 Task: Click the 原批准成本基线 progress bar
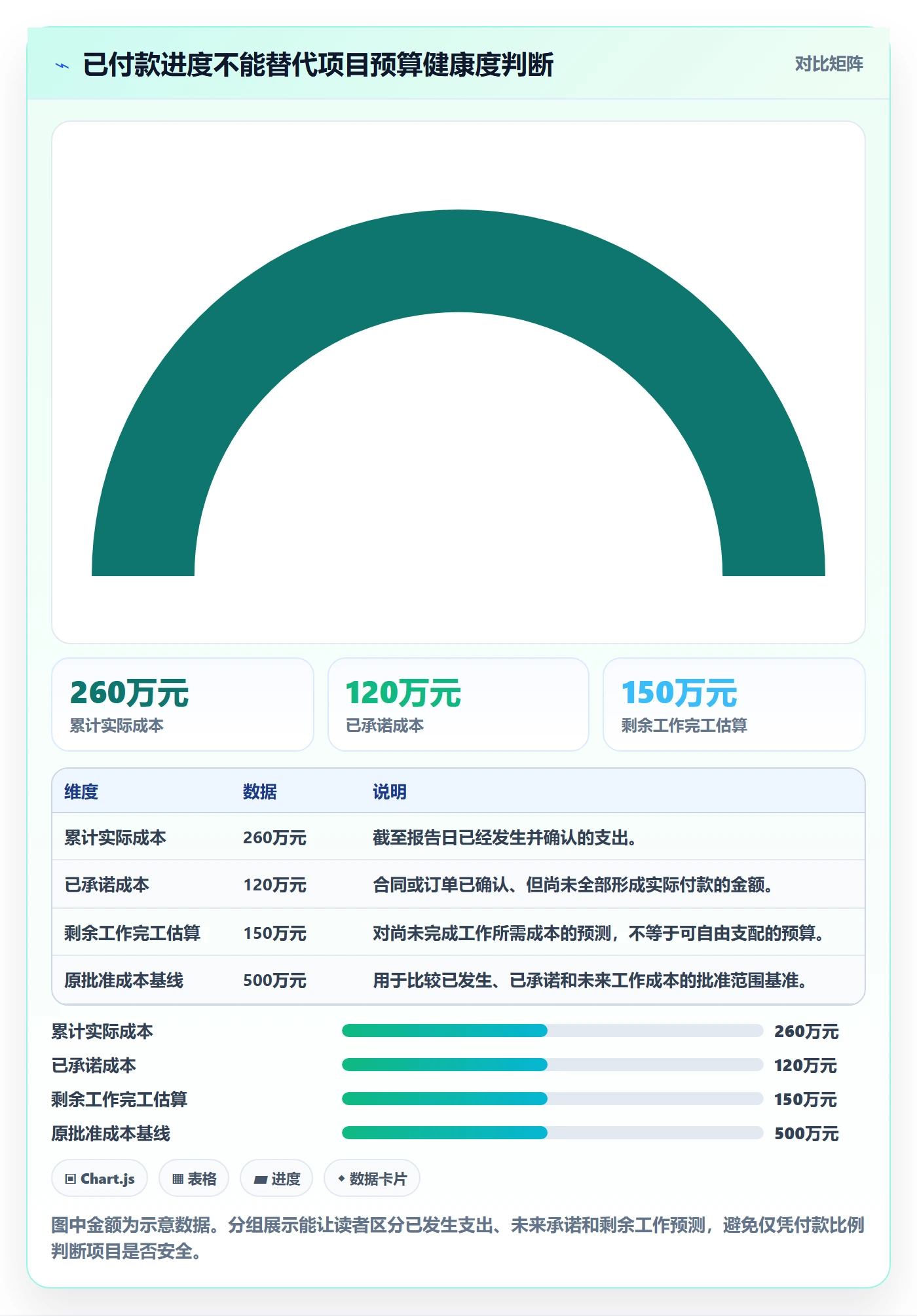coord(552,1133)
